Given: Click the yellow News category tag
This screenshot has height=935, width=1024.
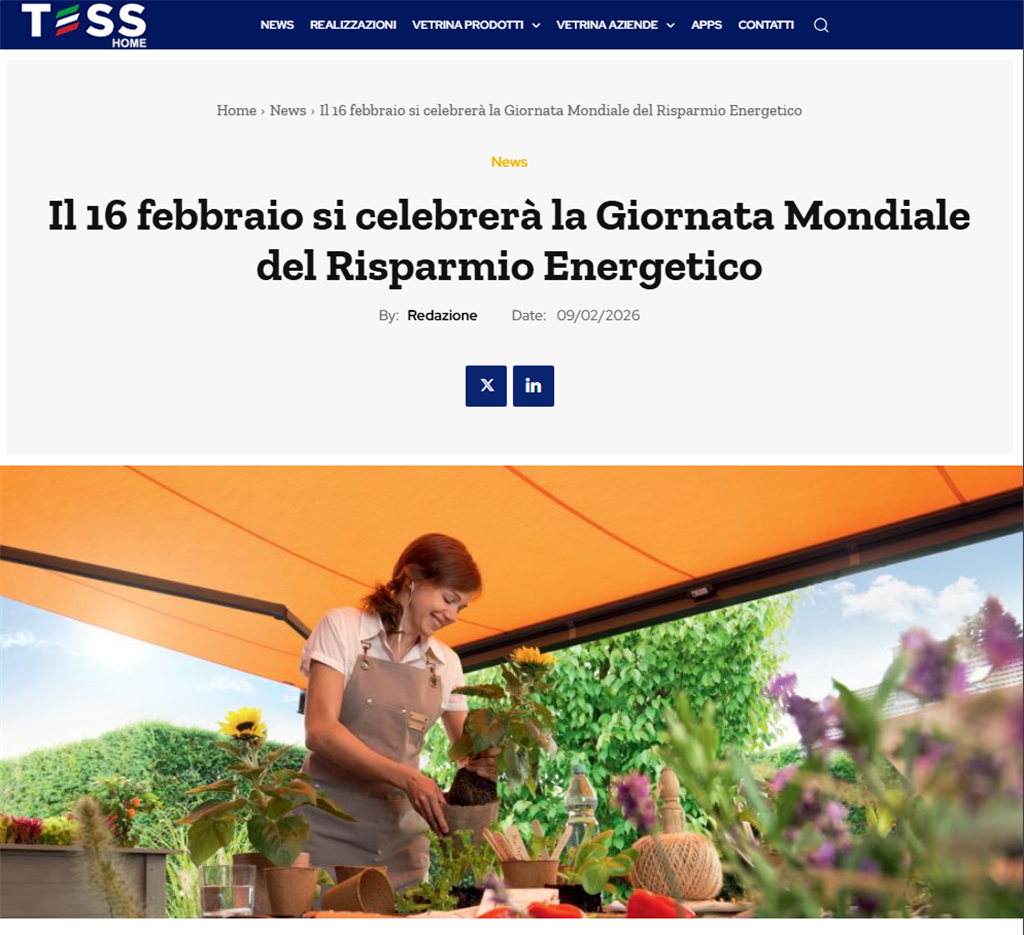Looking at the screenshot, I should pos(509,162).
